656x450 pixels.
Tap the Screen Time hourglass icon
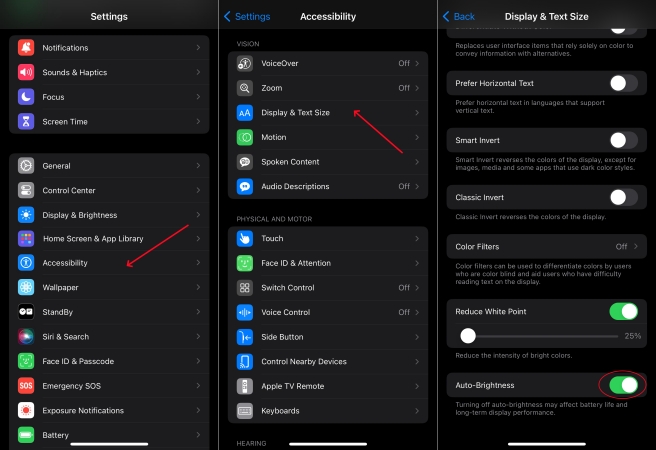26,122
